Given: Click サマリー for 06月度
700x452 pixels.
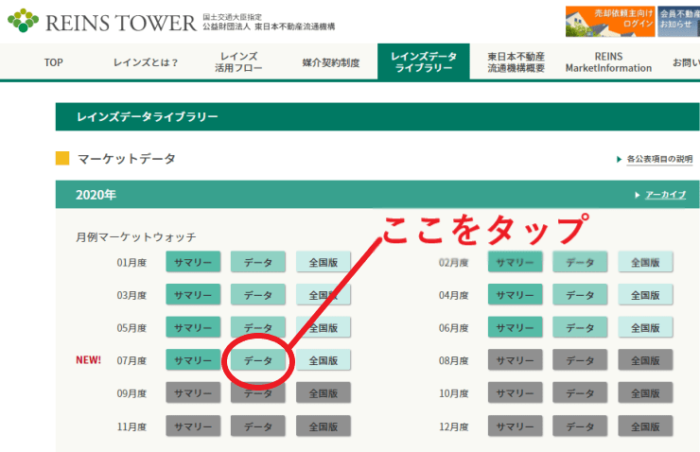Looking at the screenshot, I should pyautogui.click(x=515, y=327).
